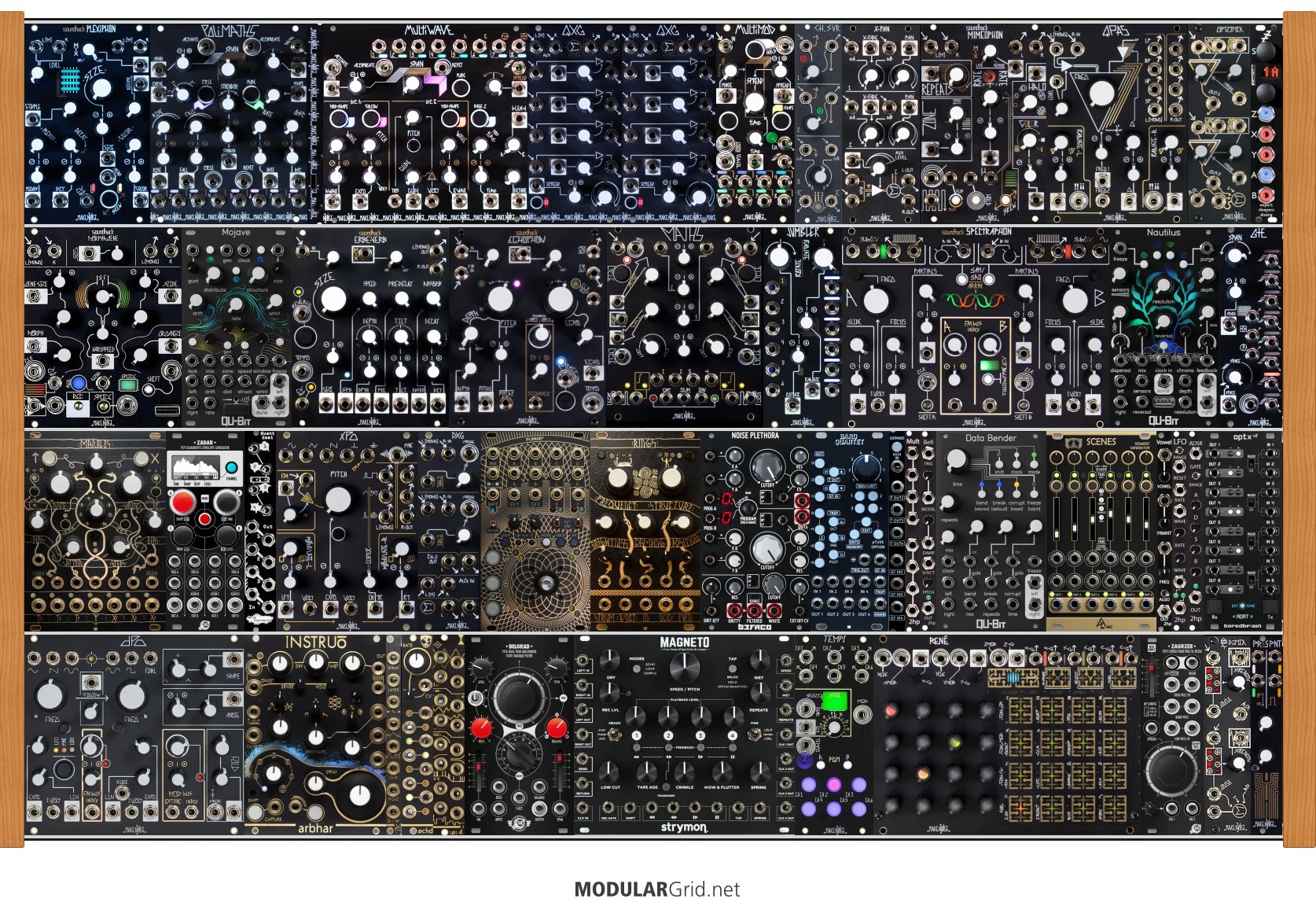Viewport: 1316px width, 906px height.
Task: Click the INSTRUO brand text
Action: pos(315,643)
